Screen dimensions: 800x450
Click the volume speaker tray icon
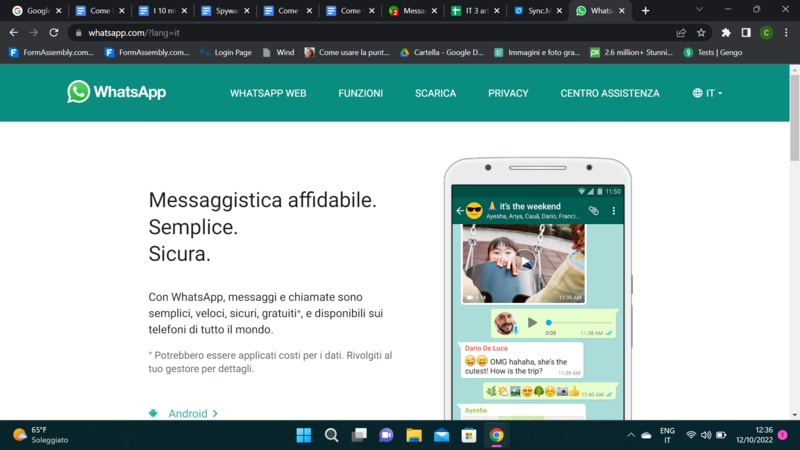tap(706, 435)
